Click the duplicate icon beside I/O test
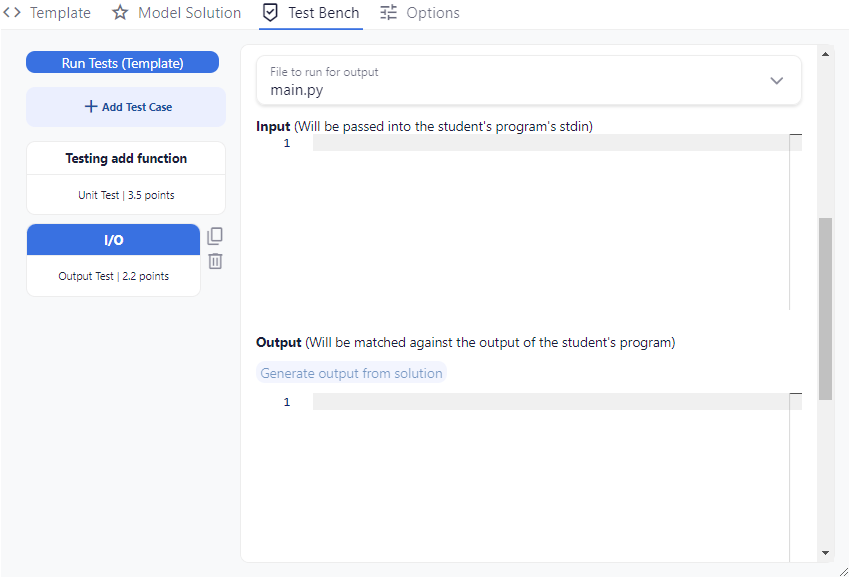Screen dimensions: 851x581 (x=215, y=236)
